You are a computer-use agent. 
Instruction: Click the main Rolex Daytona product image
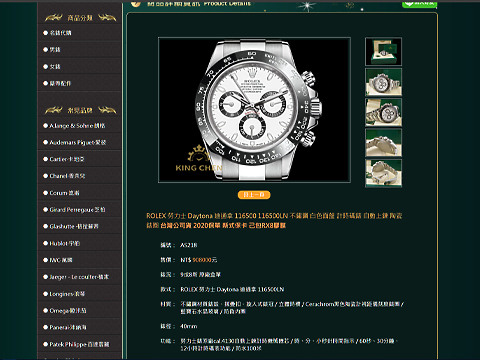point(254,110)
